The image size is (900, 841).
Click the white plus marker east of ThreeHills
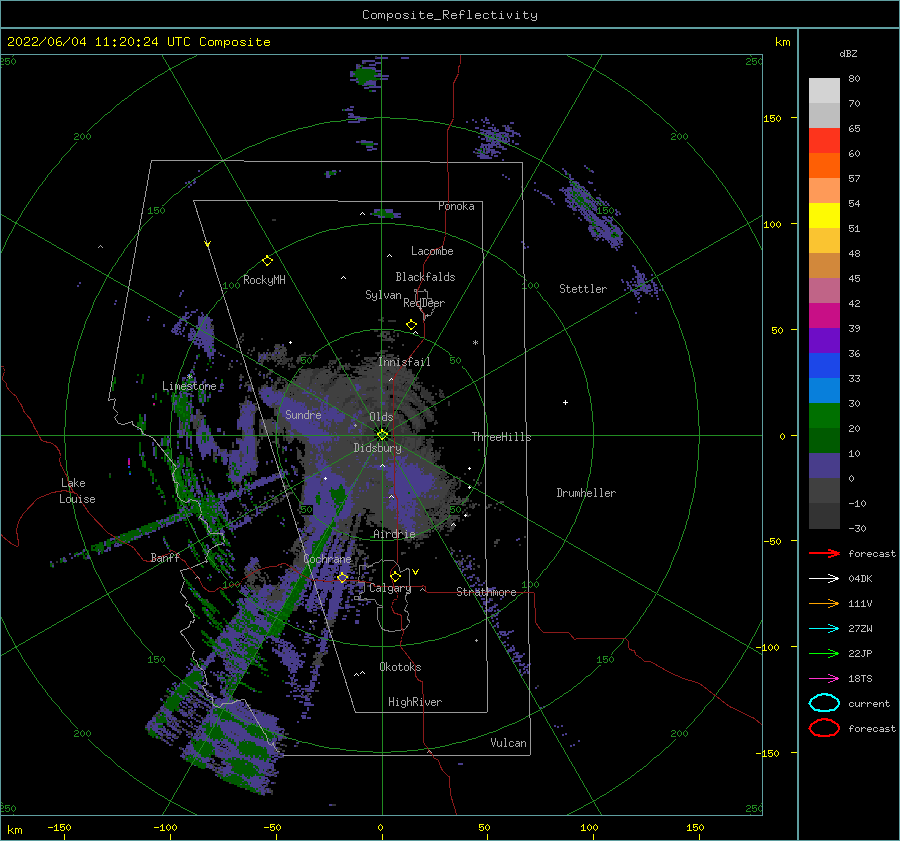click(565, 402)
